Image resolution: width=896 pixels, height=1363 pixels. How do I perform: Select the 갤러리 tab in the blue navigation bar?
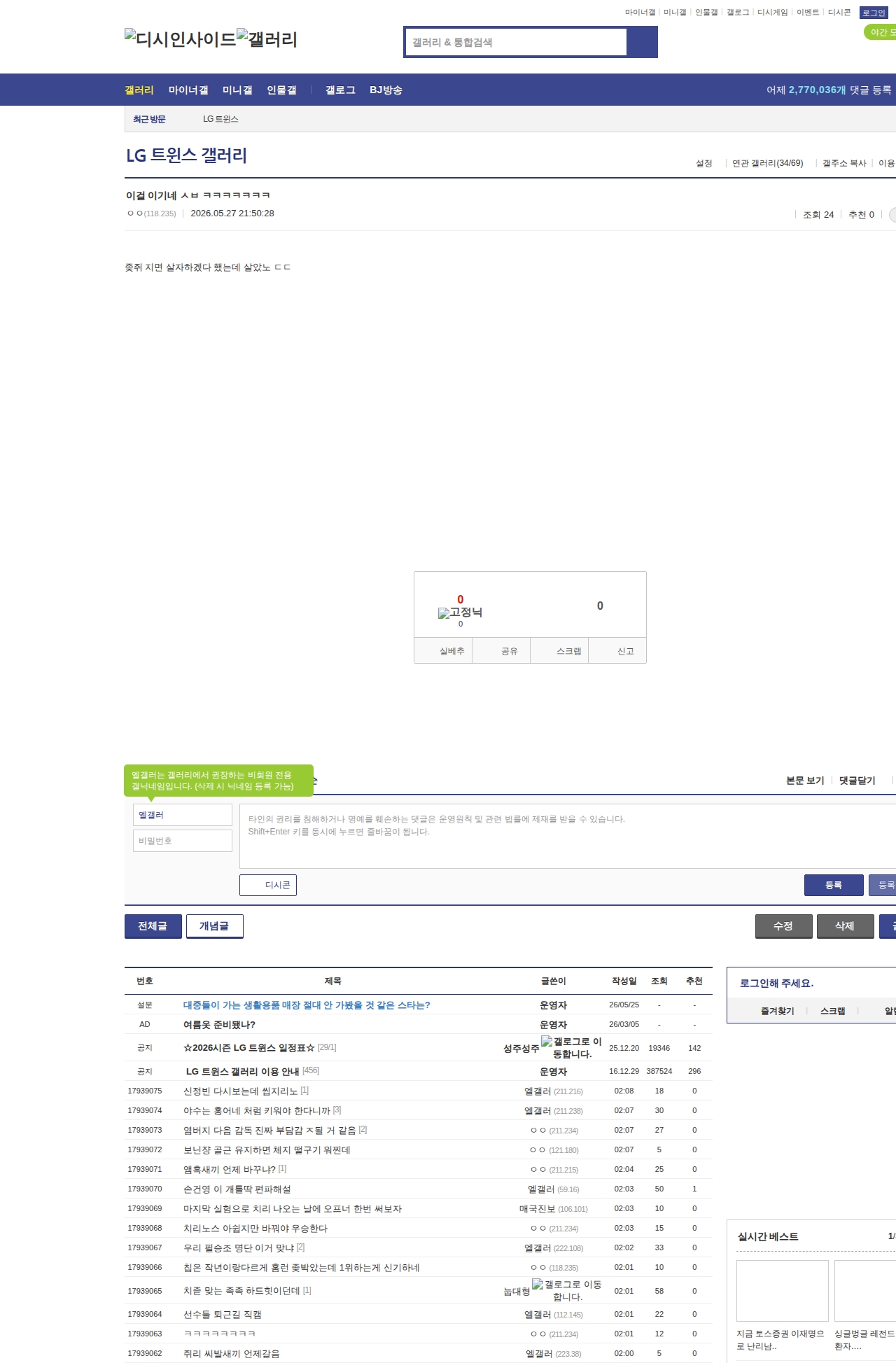(x=139, y=90)
